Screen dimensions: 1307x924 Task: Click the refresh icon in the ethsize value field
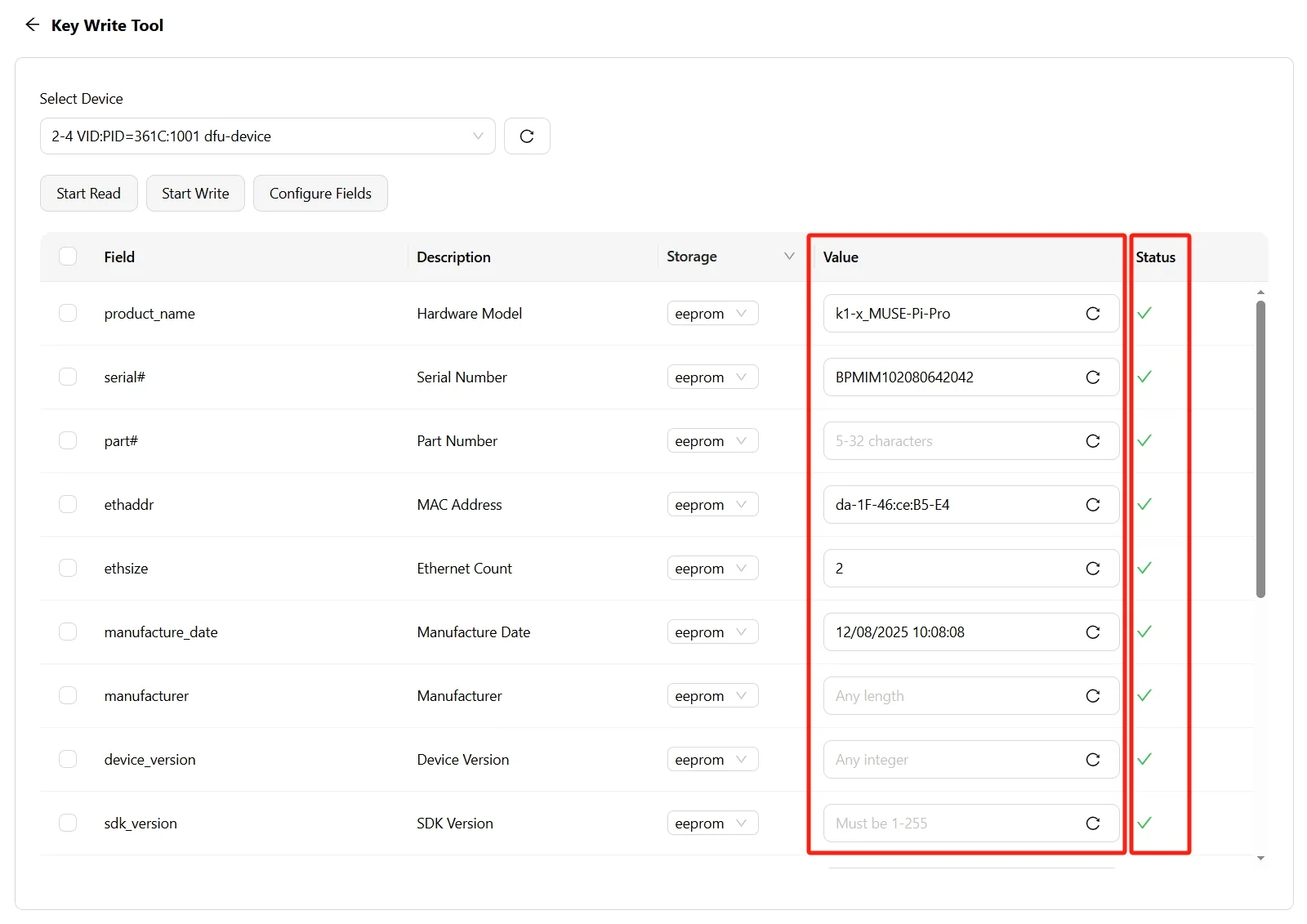[x=1093, y=569]
